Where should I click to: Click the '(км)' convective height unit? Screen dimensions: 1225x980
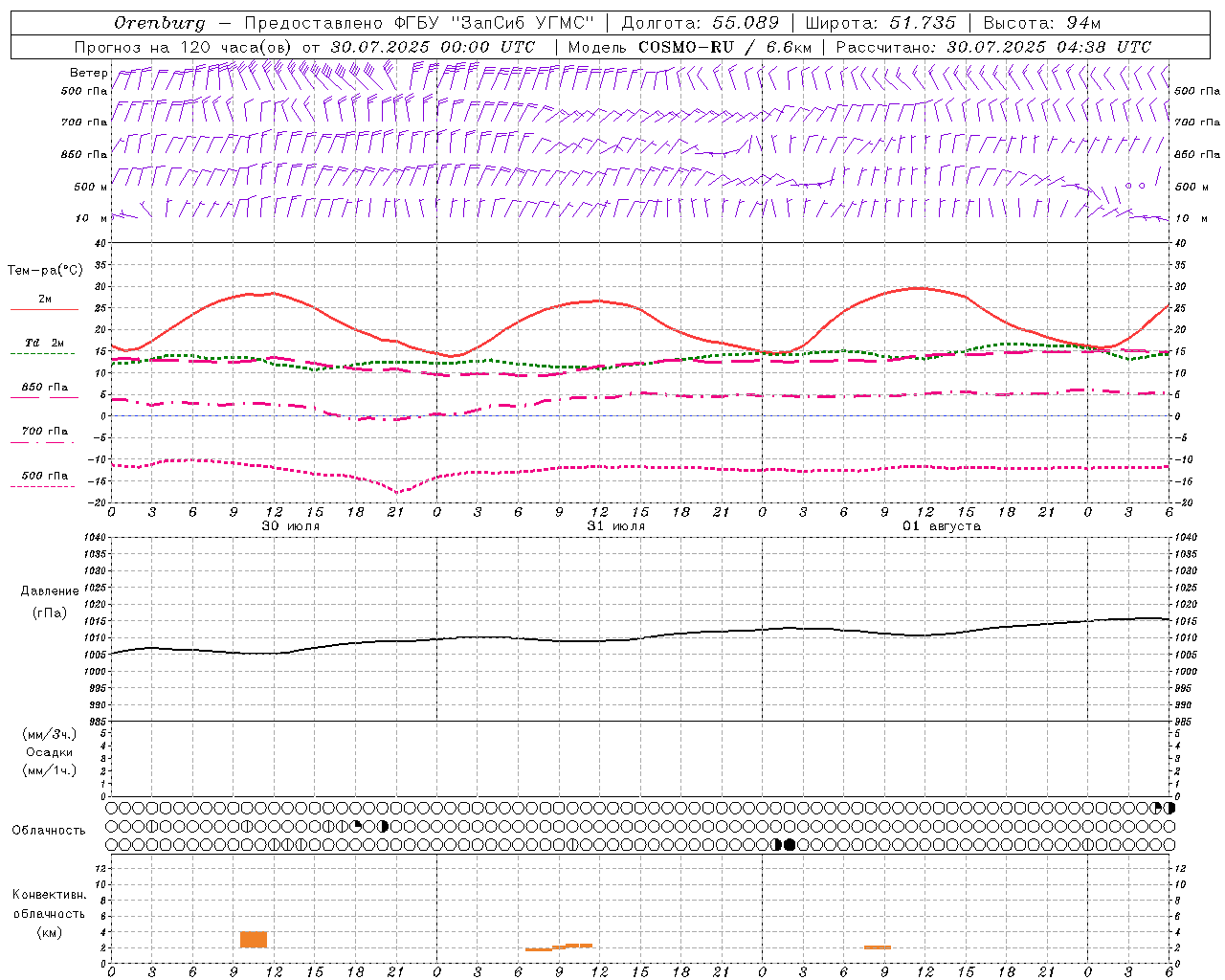pos(49,932)
